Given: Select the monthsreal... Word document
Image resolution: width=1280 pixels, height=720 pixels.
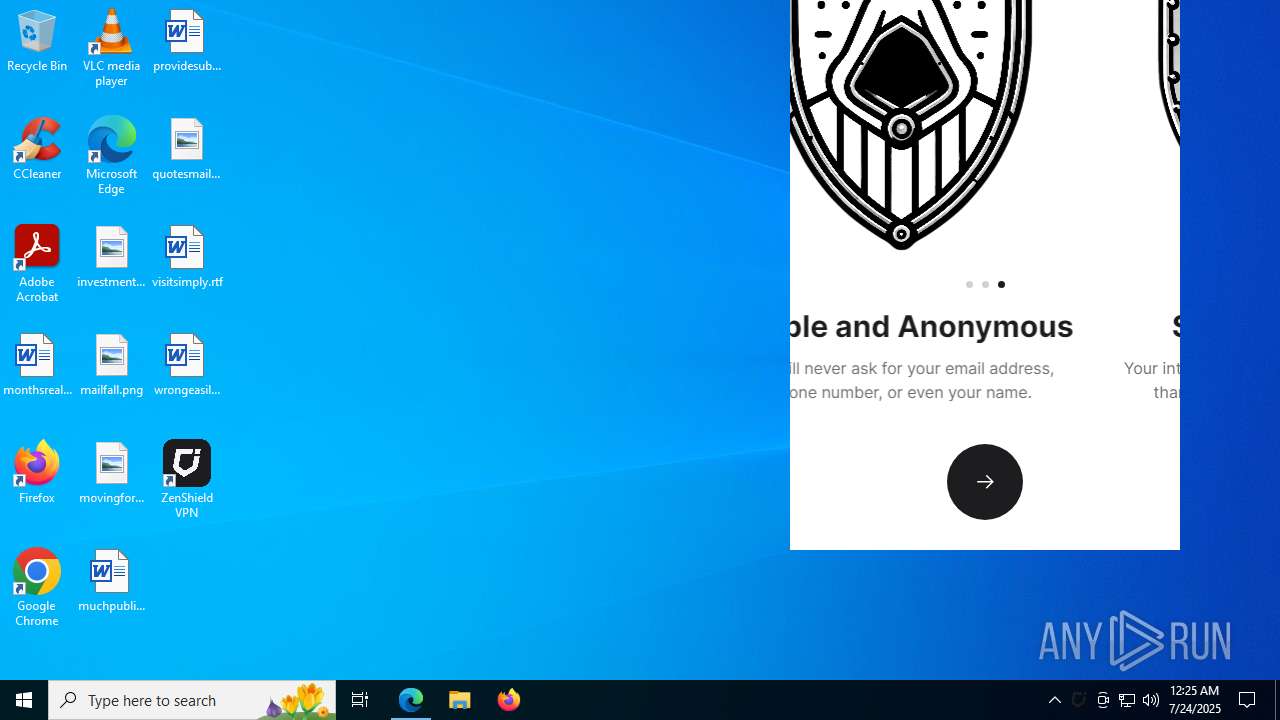Looking at the screenshot, I should tap(37, 365).
